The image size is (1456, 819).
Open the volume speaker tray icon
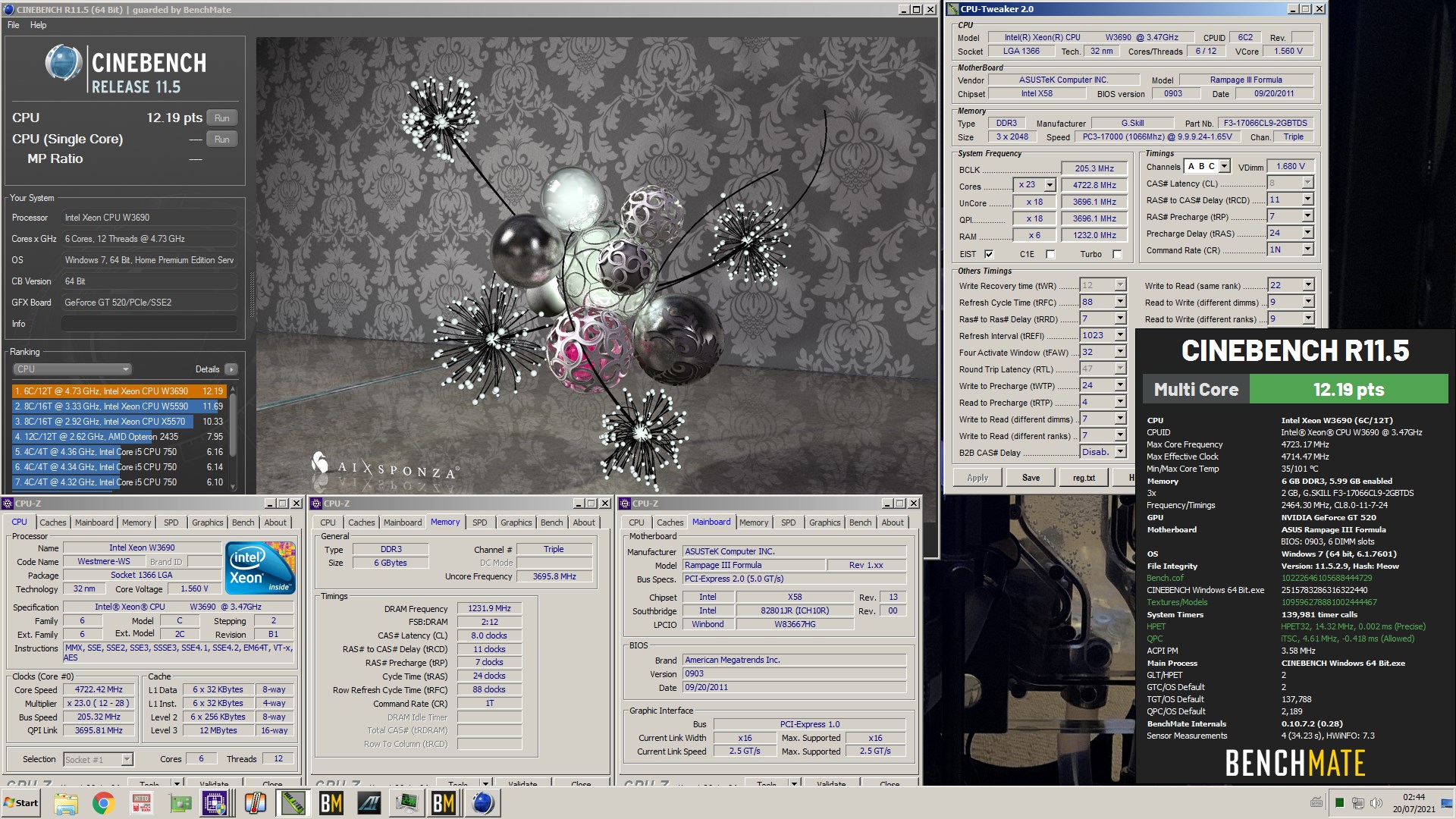[x=1376, y=803]
